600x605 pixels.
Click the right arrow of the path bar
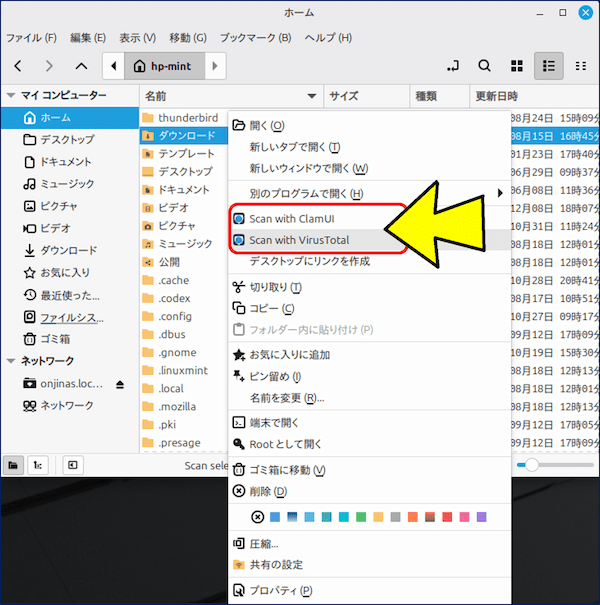coord(215,66)
